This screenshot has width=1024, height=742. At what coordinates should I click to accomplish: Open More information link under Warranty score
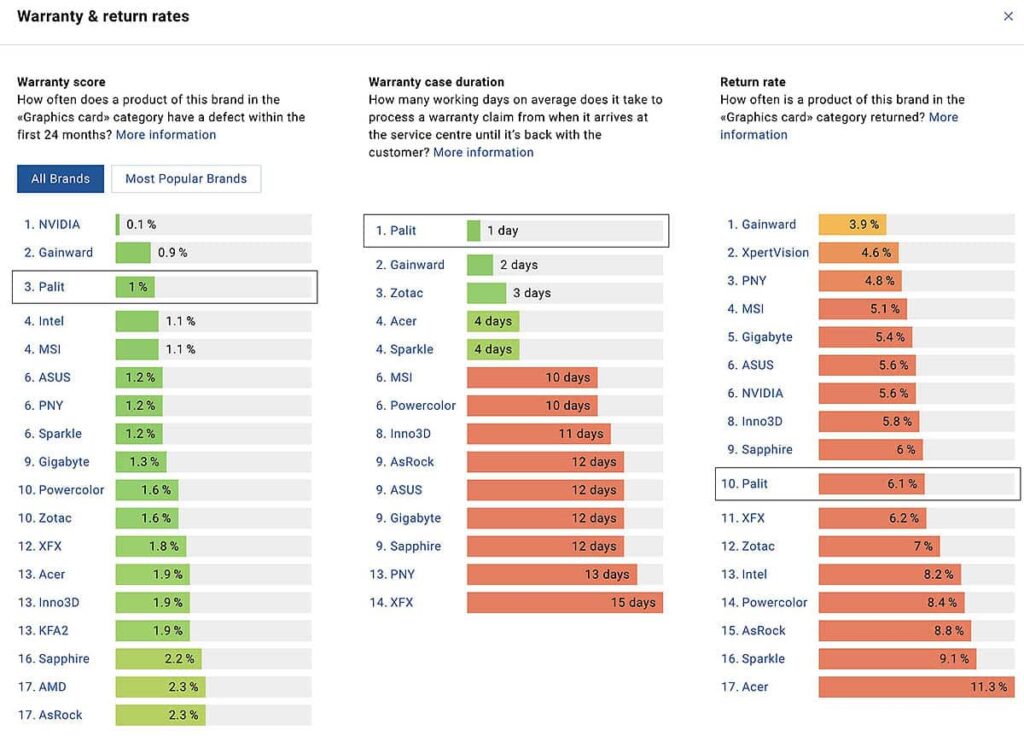166,135
